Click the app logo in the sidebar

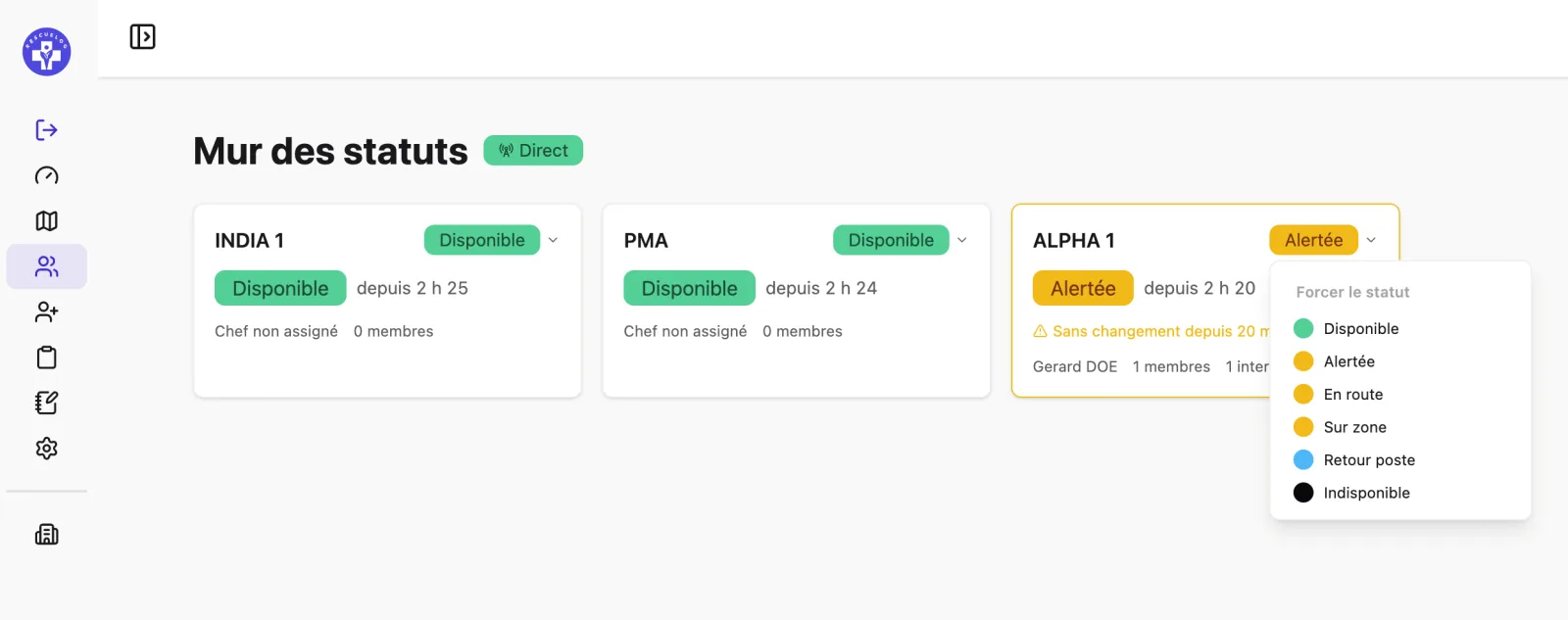(x=47, y=52)
